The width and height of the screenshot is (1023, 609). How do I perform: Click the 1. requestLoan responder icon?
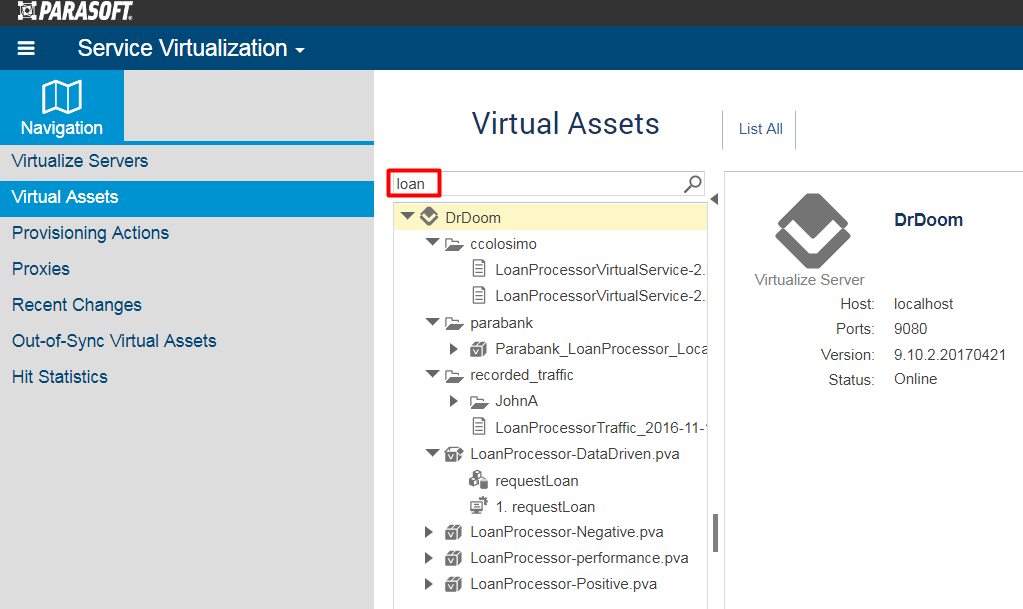point(478,506)
